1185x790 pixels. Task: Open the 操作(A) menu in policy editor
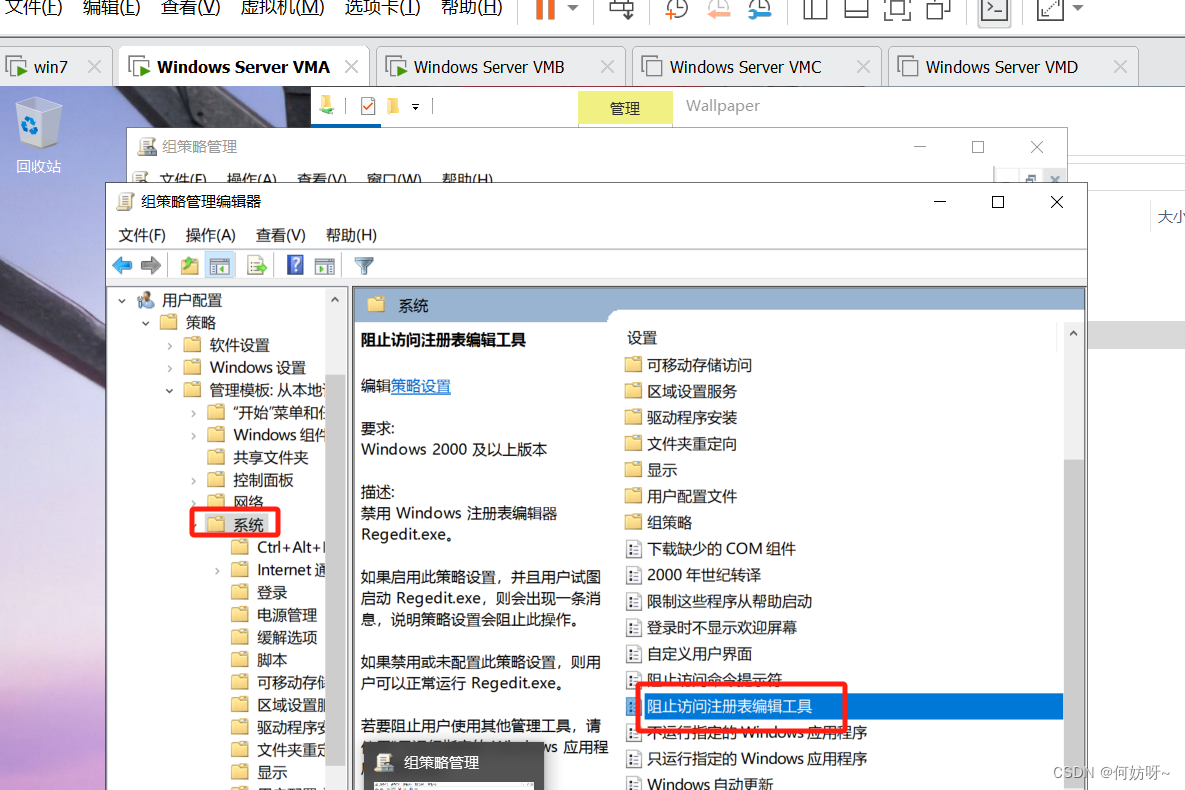pos(211,235)
